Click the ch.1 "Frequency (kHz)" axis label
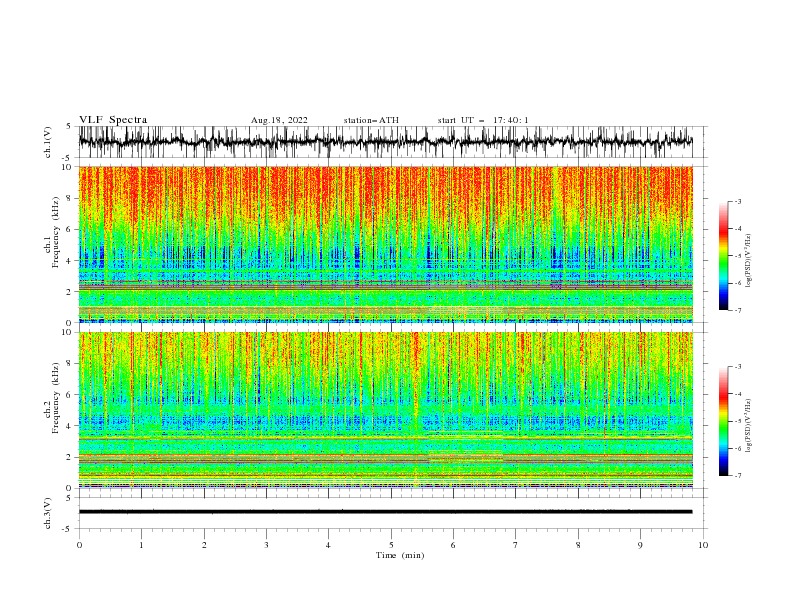 point(56,232)
